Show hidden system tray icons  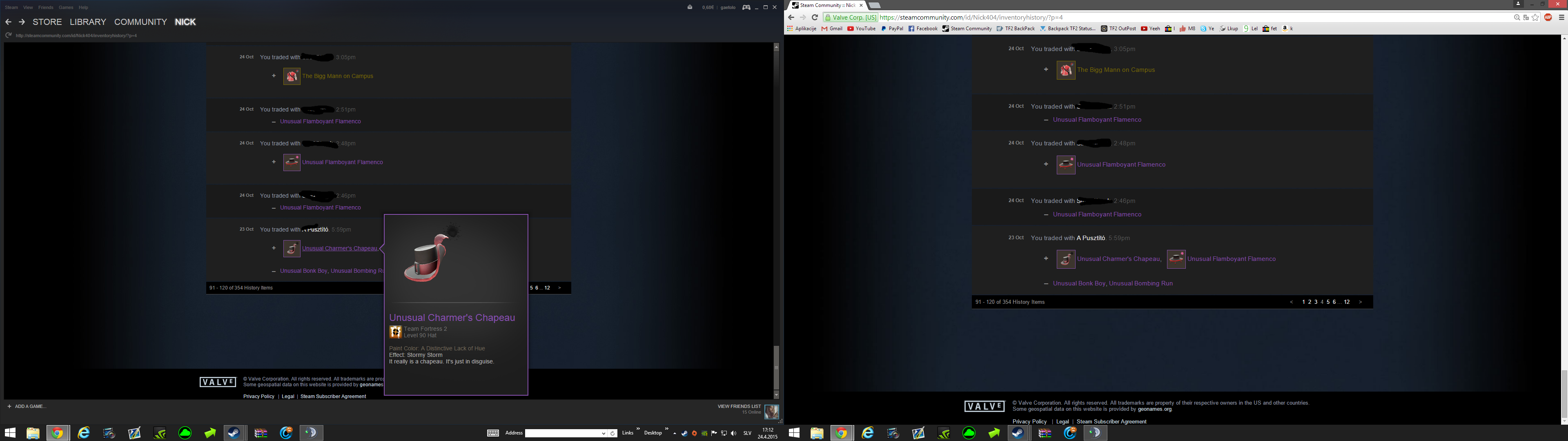pyautogui.click(x=675, y=434)
